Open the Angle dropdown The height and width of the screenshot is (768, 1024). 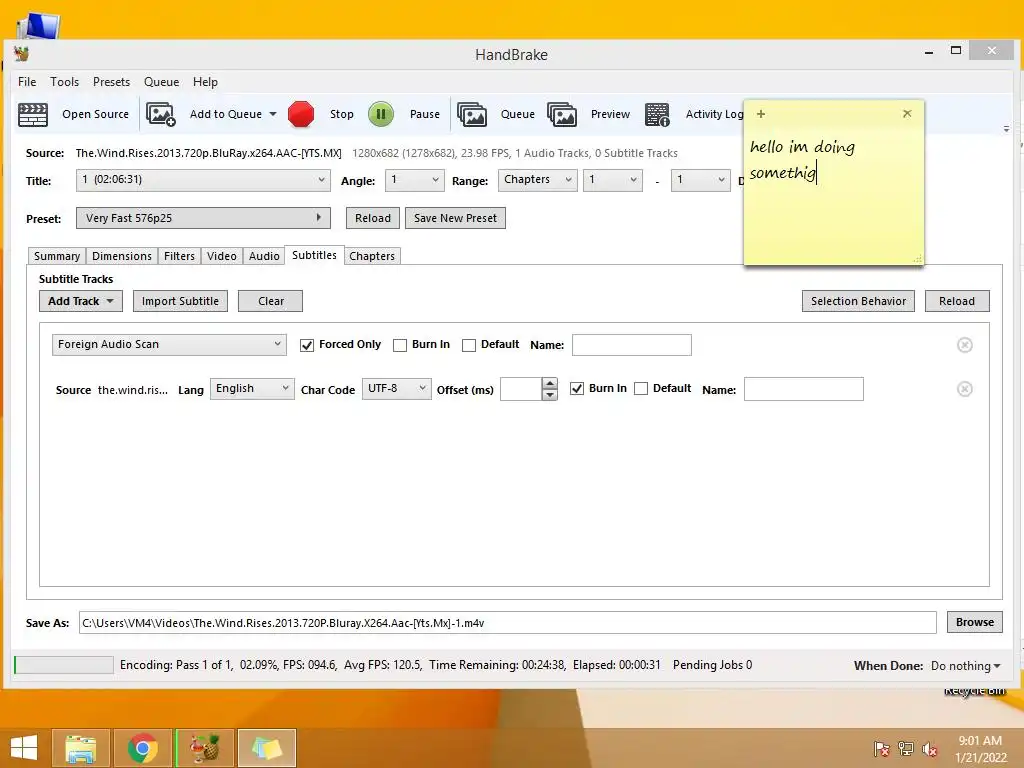click(x=415, y=180)
